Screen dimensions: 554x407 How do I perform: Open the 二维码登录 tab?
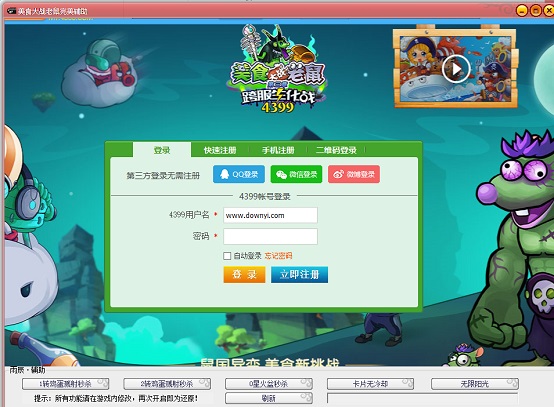(x=336, y=150)
